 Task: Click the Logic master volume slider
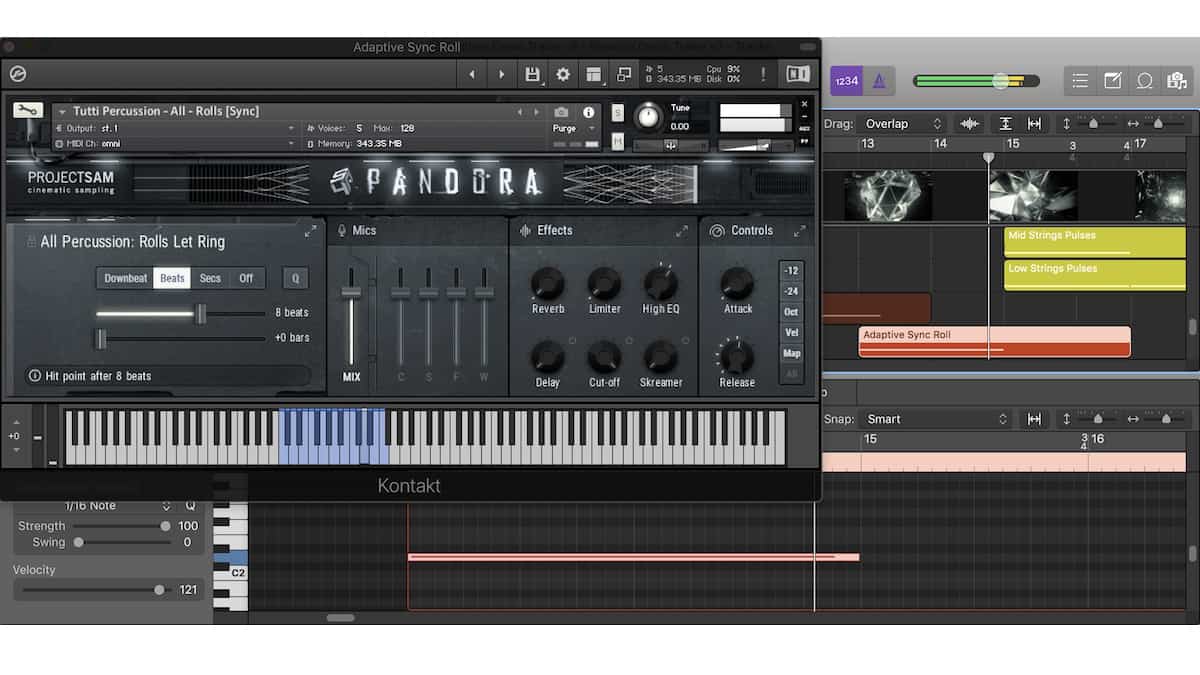click(x=976, y=81)
